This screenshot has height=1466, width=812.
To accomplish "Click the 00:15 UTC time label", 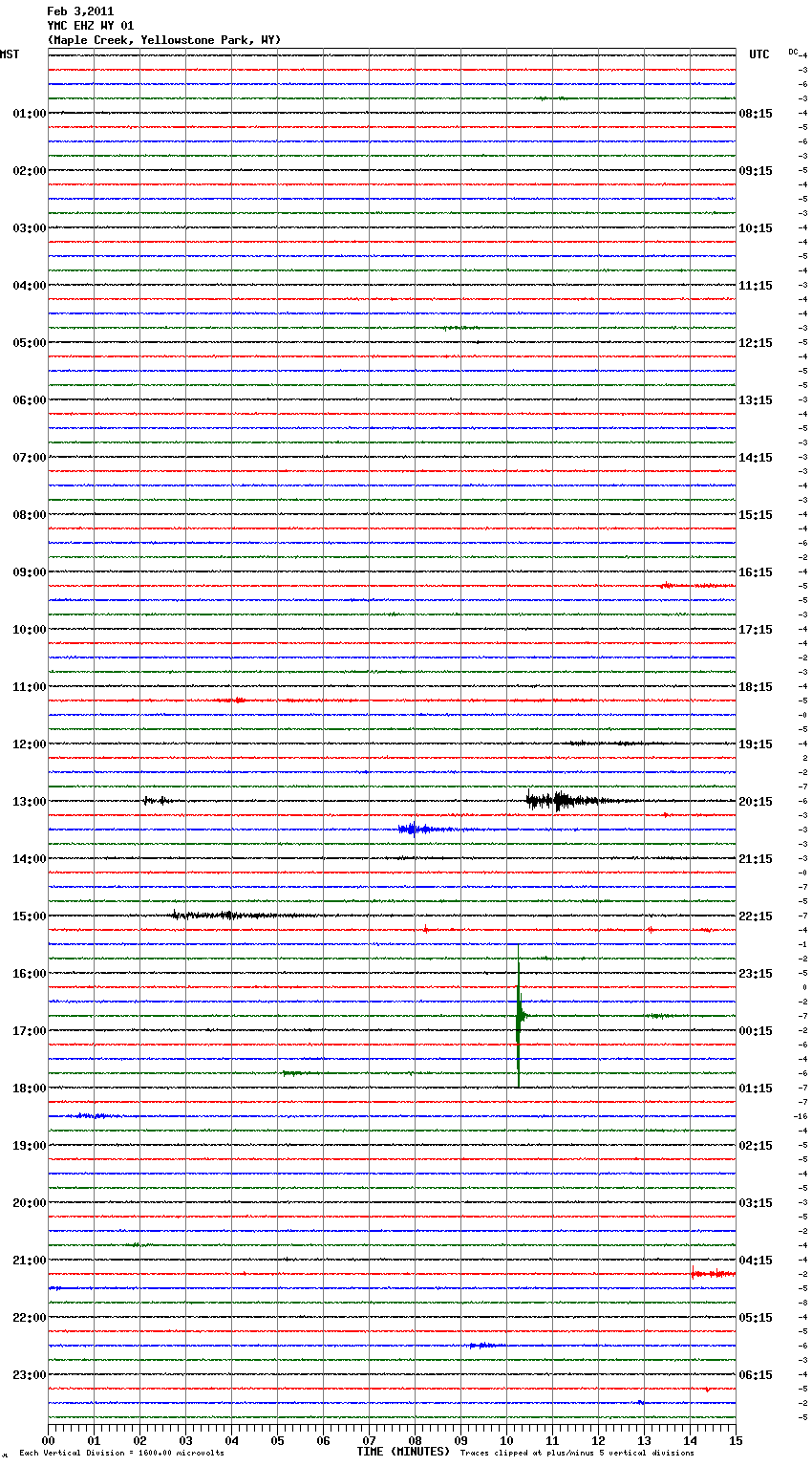I will (756, 1031).
